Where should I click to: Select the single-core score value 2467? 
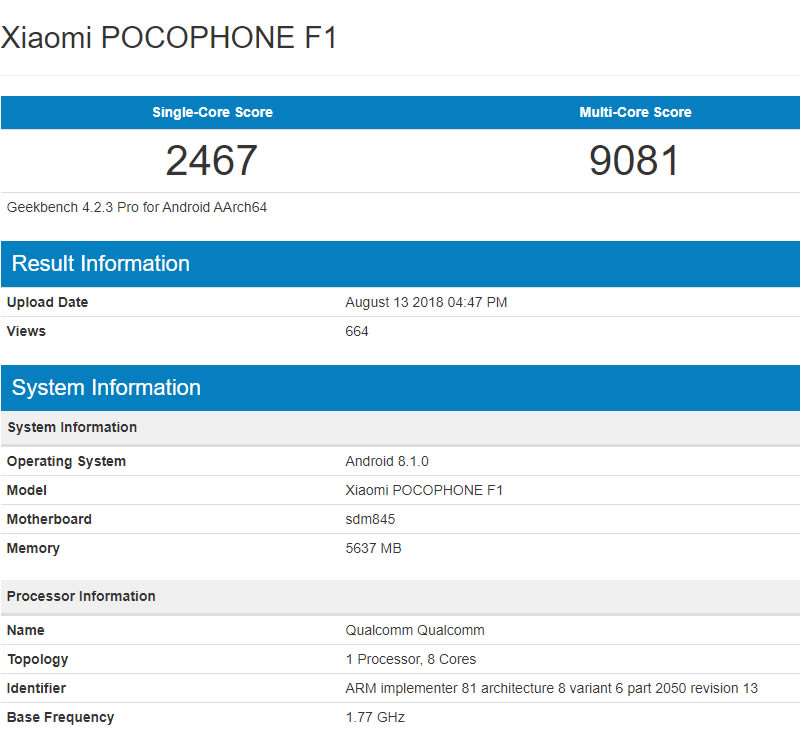(212, 161)
